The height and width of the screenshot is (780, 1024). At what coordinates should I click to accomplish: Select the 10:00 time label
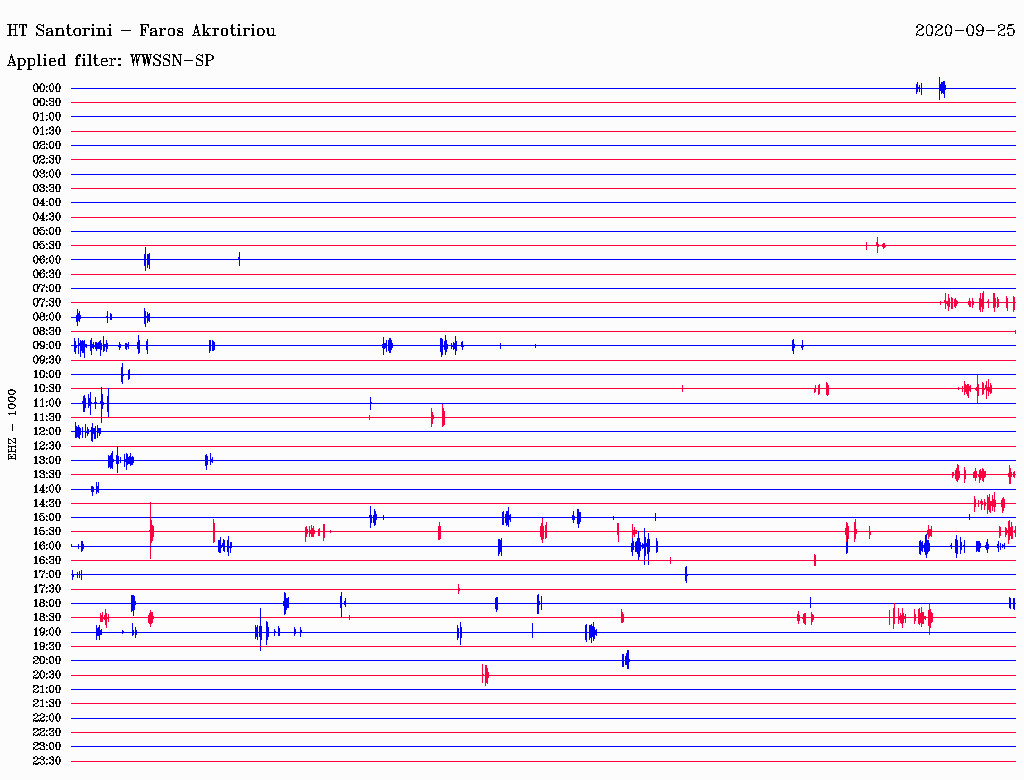tap(47, 374)
